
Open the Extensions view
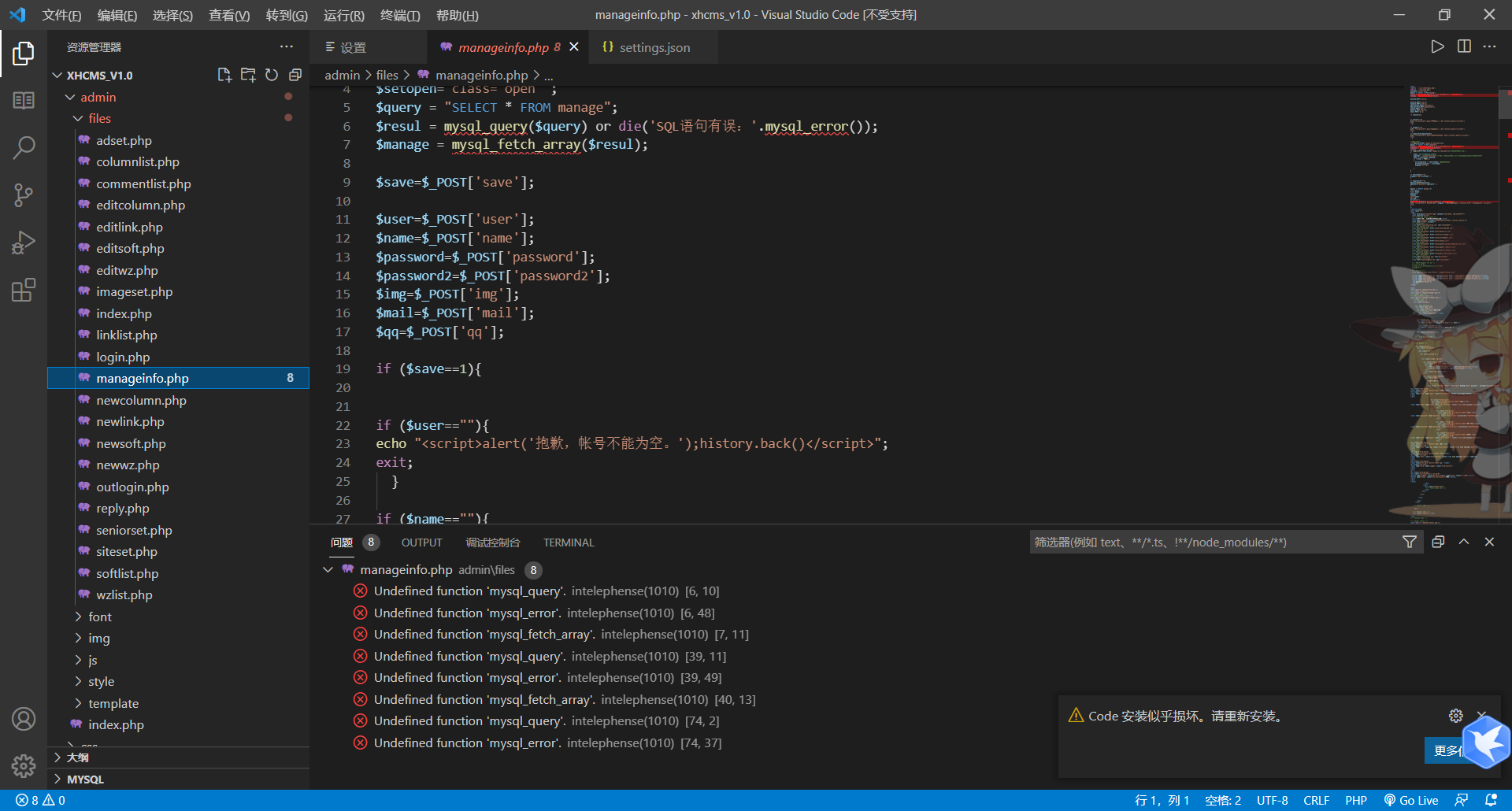24,290
